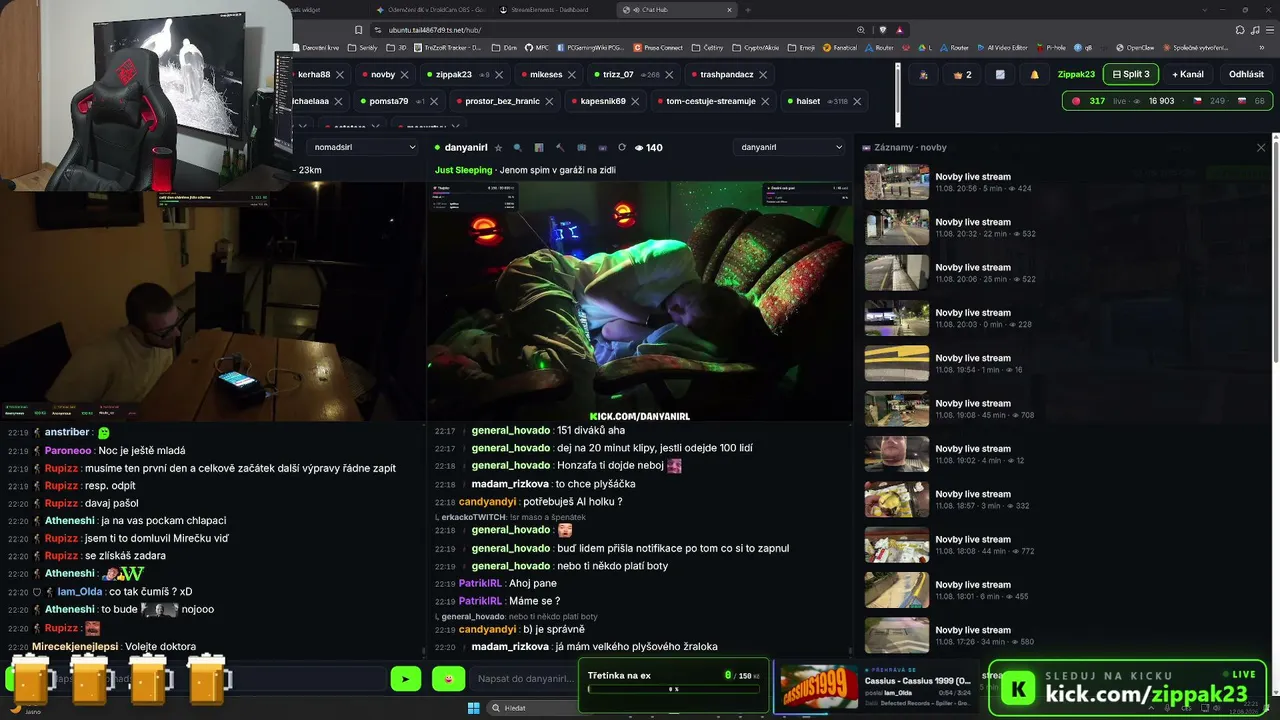The width and height of the screenshot is (1280, 720).
Task: Remove the prostor_bez_hranic channel chip
Action: (549, 101)
